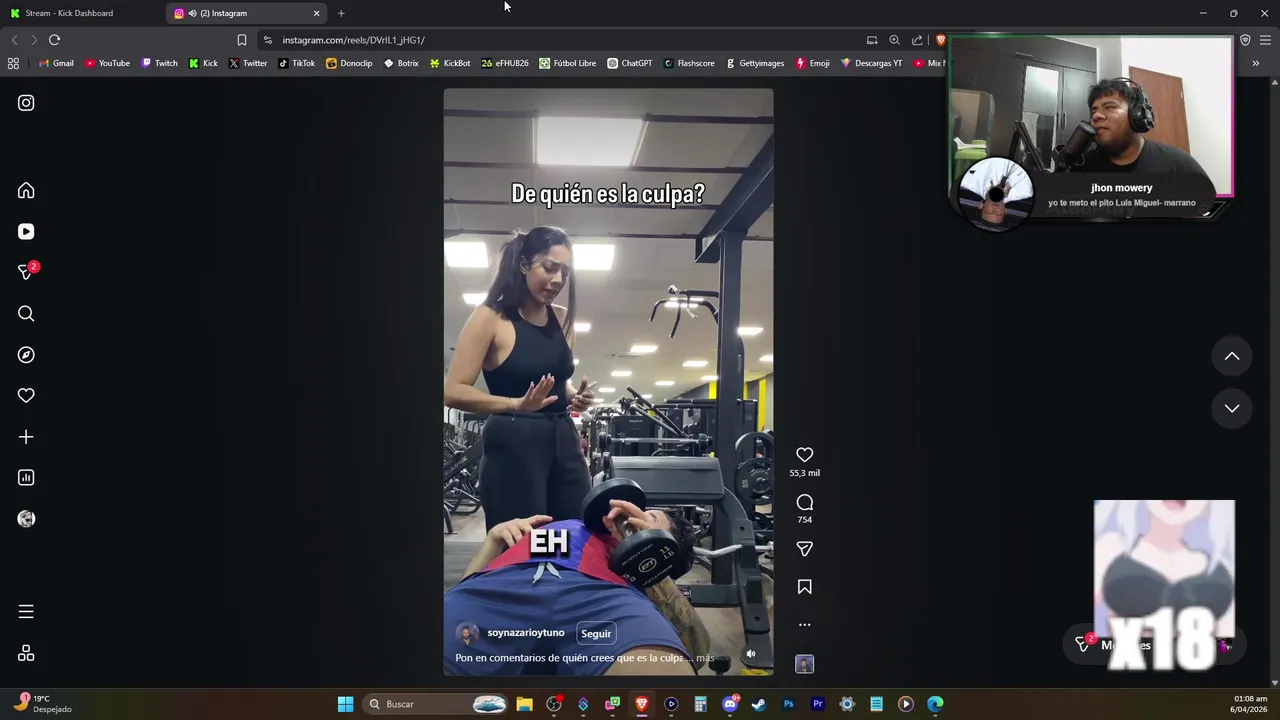Viewport: 1280px width, 720px height.
Task: Open Twitter bookmark
Action: tap(248, 63)
